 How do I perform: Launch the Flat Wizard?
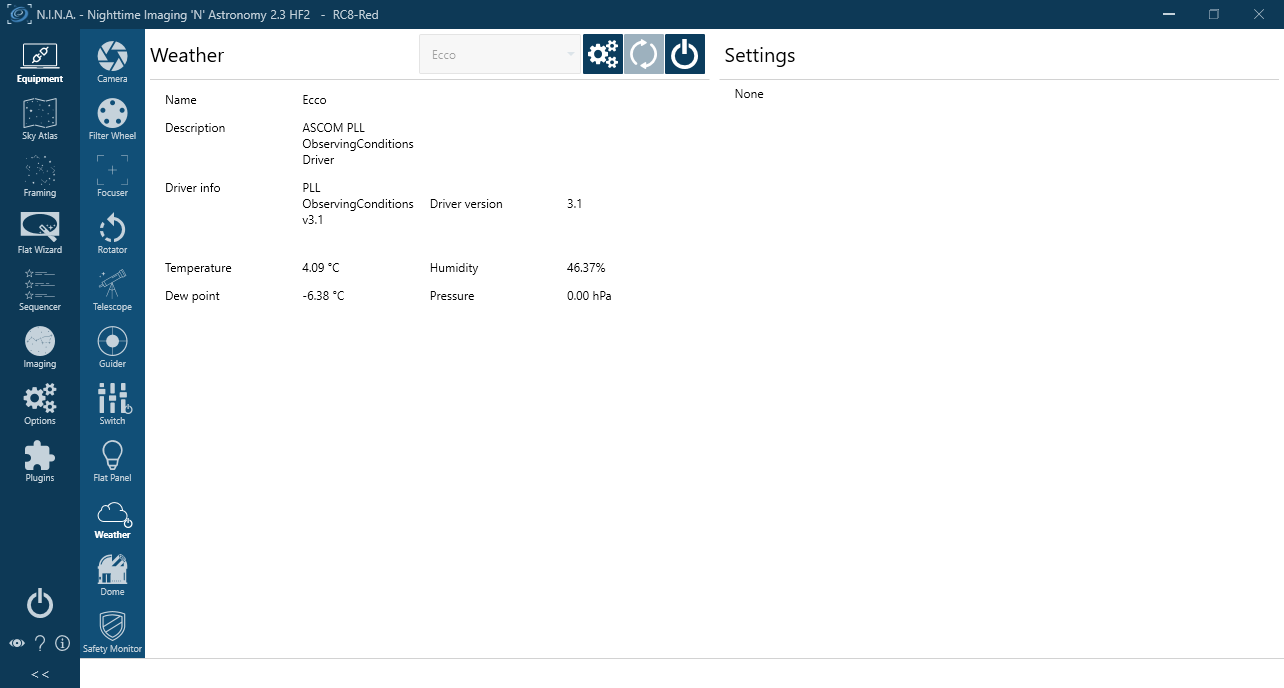point(40,234)
